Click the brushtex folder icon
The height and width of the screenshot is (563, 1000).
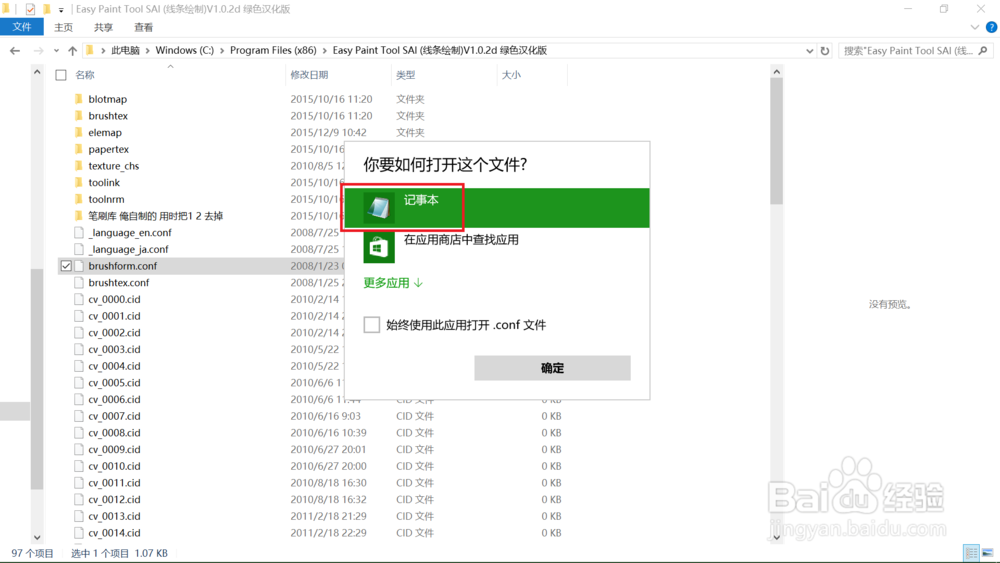[78, 115]
